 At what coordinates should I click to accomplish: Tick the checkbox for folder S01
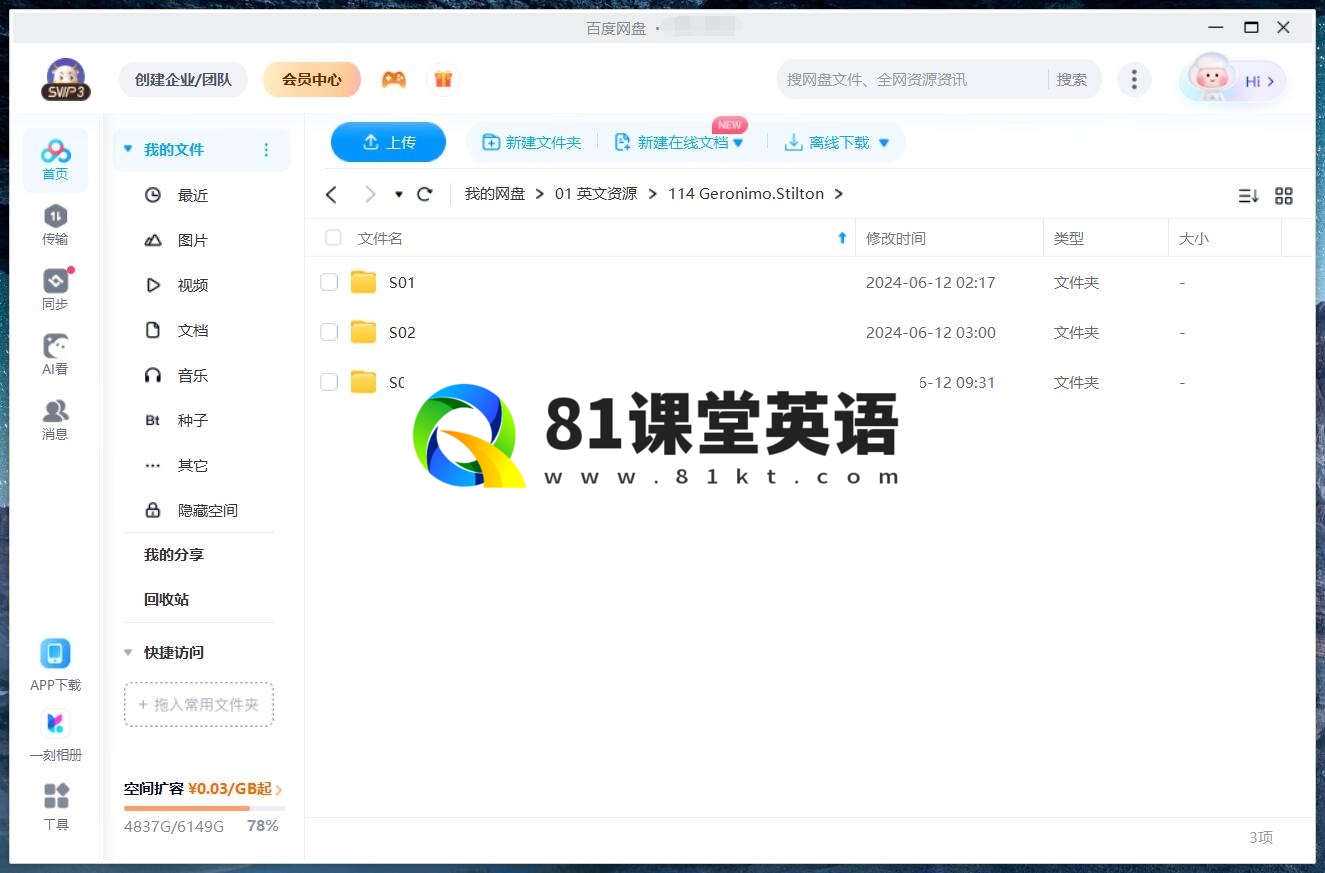pos(329,282)
